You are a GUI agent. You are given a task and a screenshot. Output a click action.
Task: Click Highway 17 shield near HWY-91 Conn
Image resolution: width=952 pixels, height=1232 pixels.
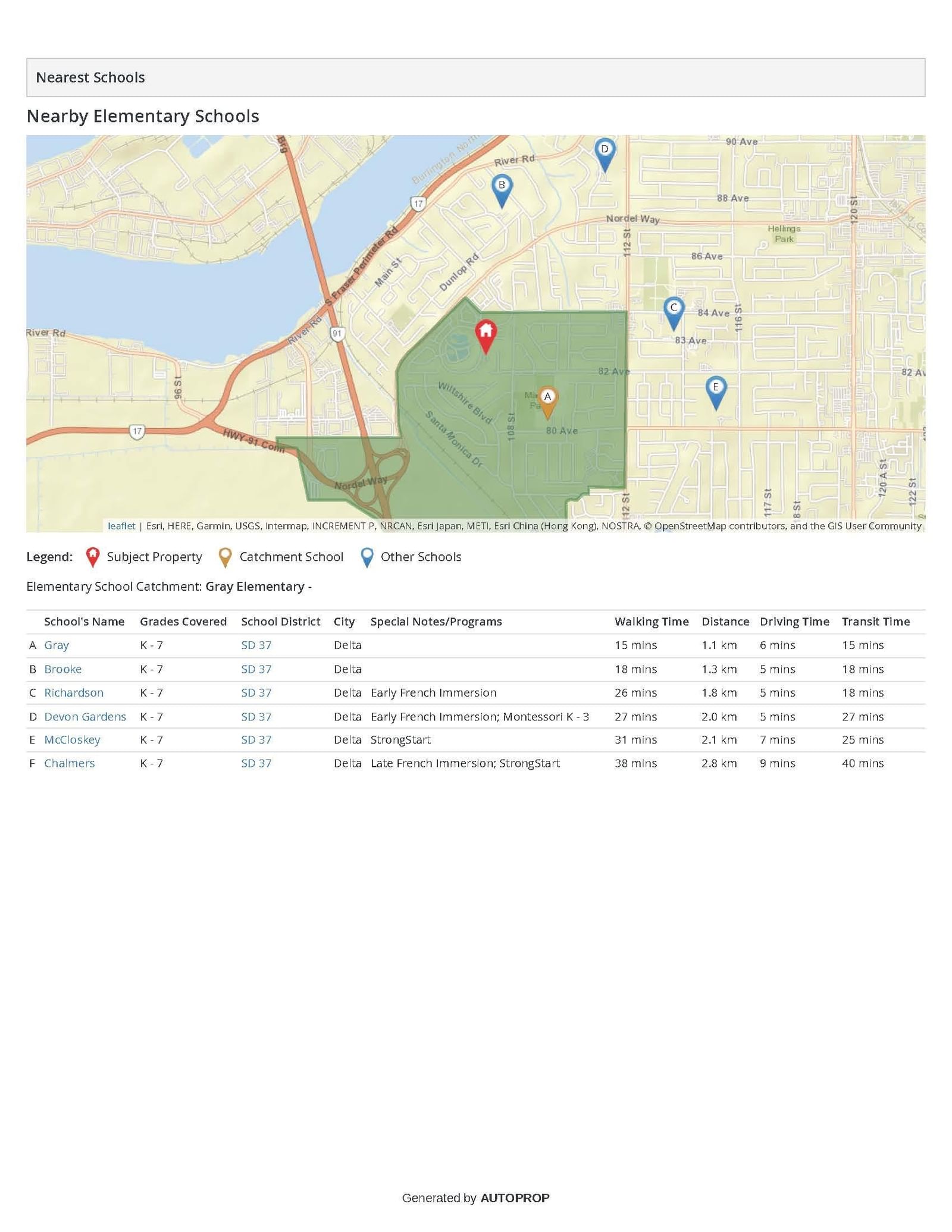pos(137,431)
